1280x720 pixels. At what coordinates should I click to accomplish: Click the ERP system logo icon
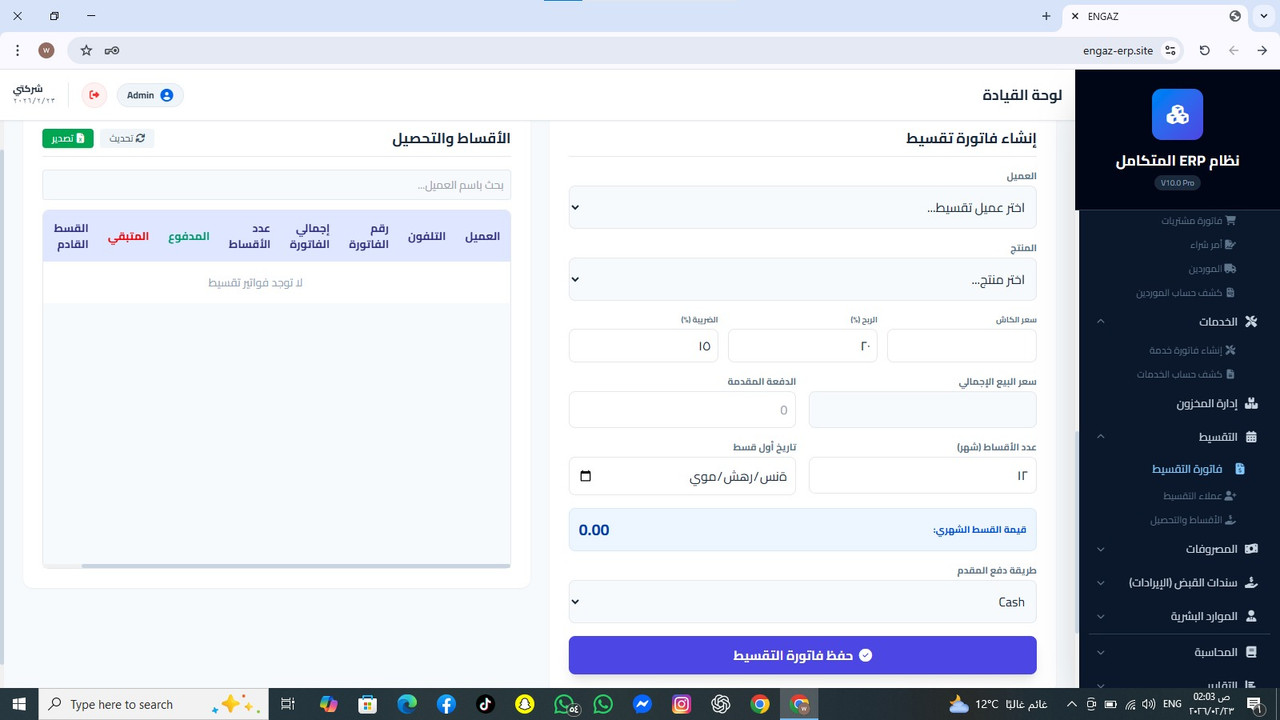[1177, 114]
